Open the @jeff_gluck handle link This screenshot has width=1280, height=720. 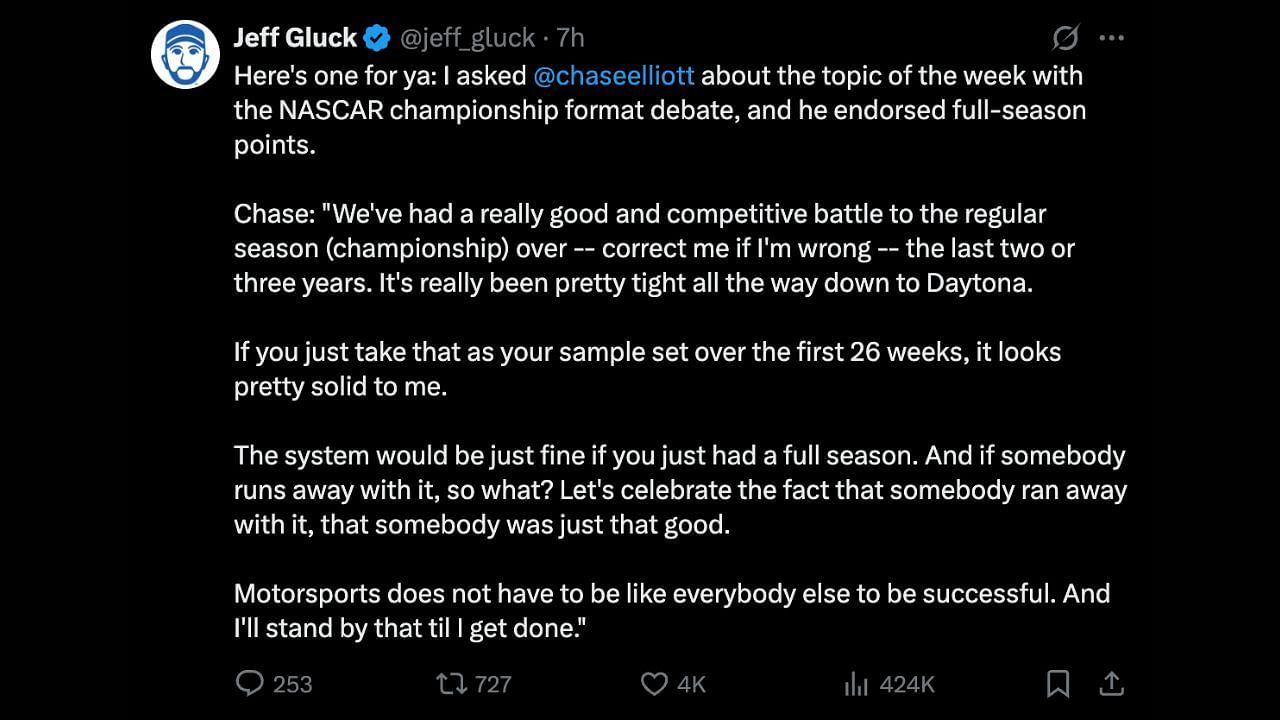(467, 38)
